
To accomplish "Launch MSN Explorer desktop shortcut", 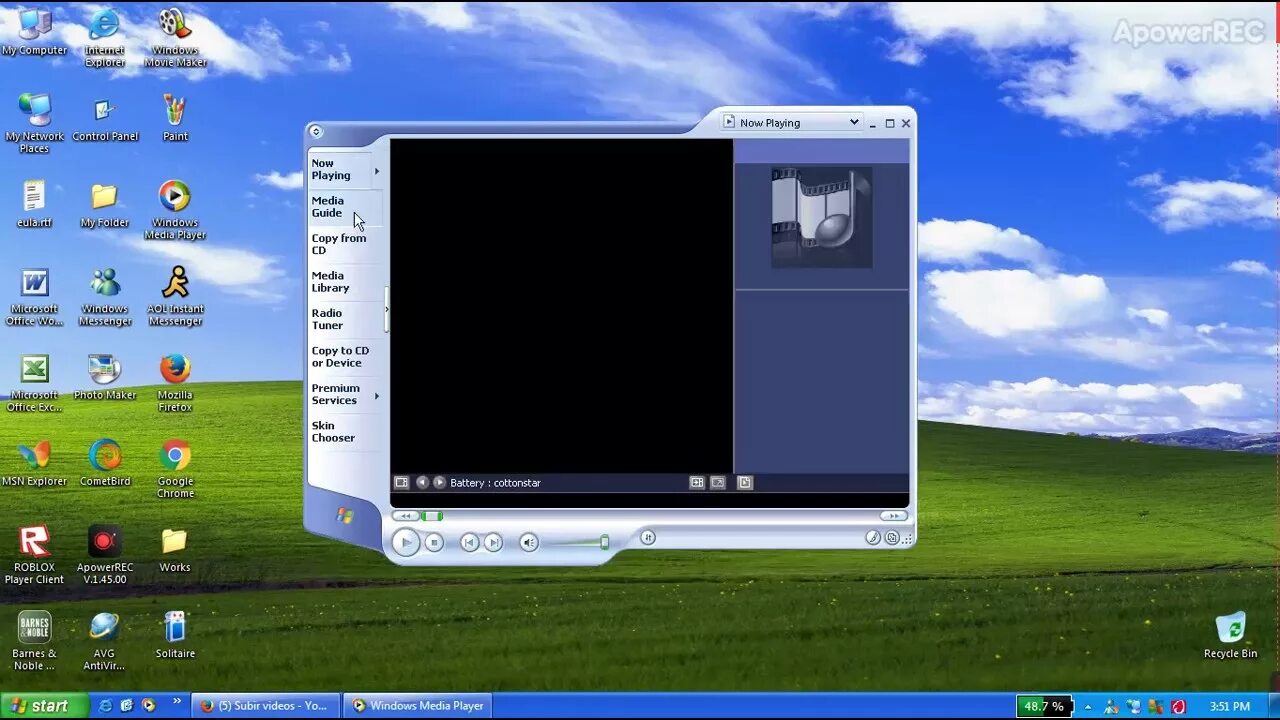I will pyautogui.click(x=35, y=463).
